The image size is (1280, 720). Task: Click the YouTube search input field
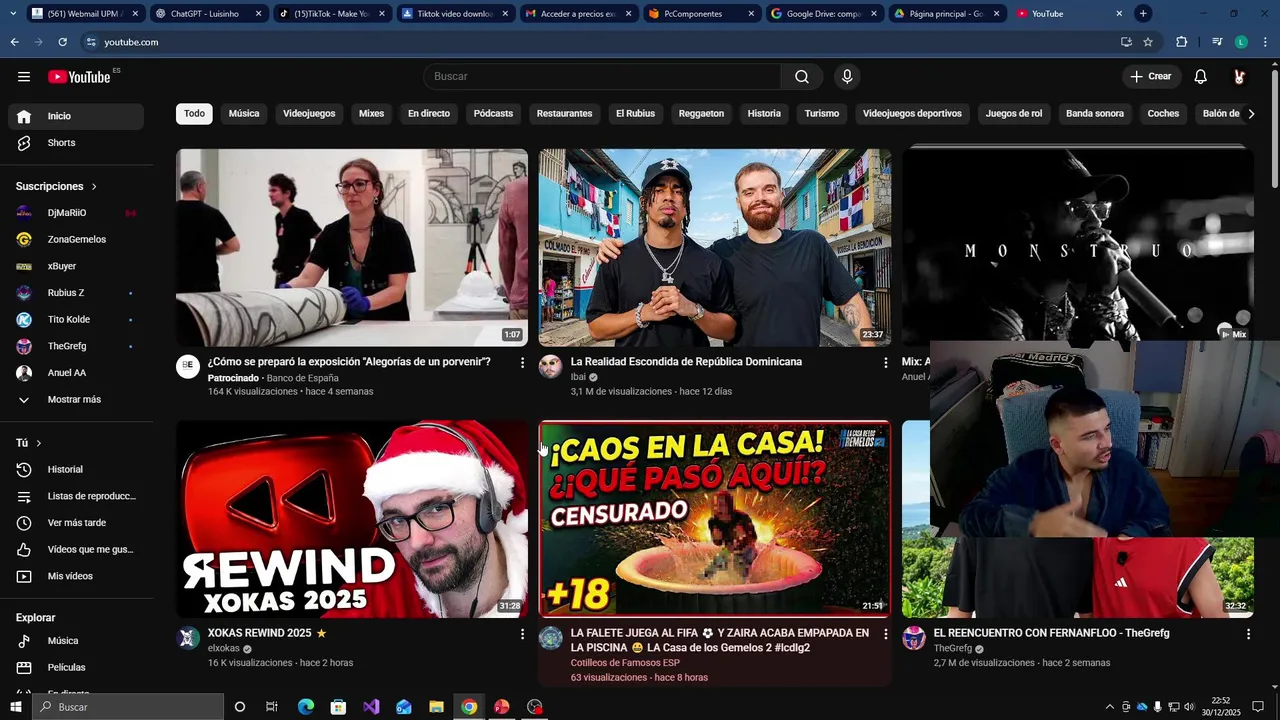[x=602, y=77]
